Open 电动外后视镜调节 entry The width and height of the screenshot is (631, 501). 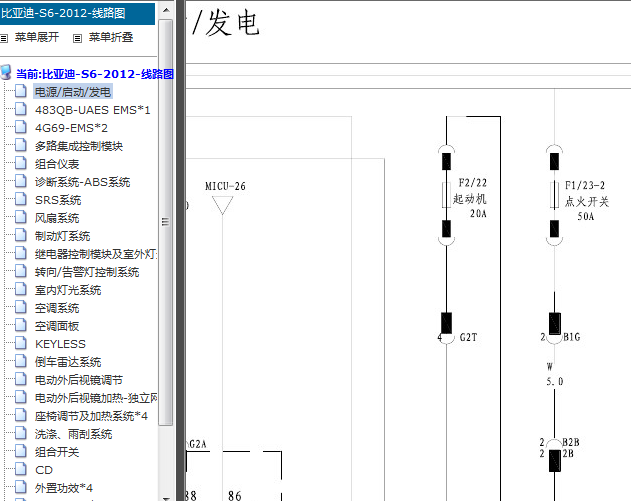[78, 380]
